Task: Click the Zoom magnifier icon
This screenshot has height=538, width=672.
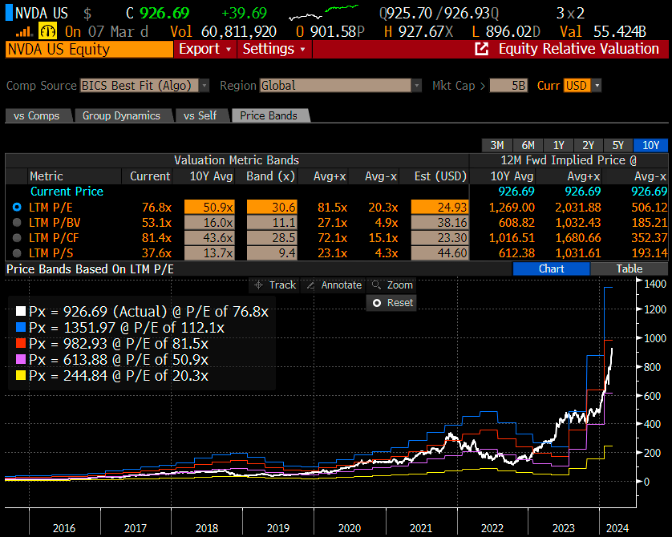Action: coord(376,285)
